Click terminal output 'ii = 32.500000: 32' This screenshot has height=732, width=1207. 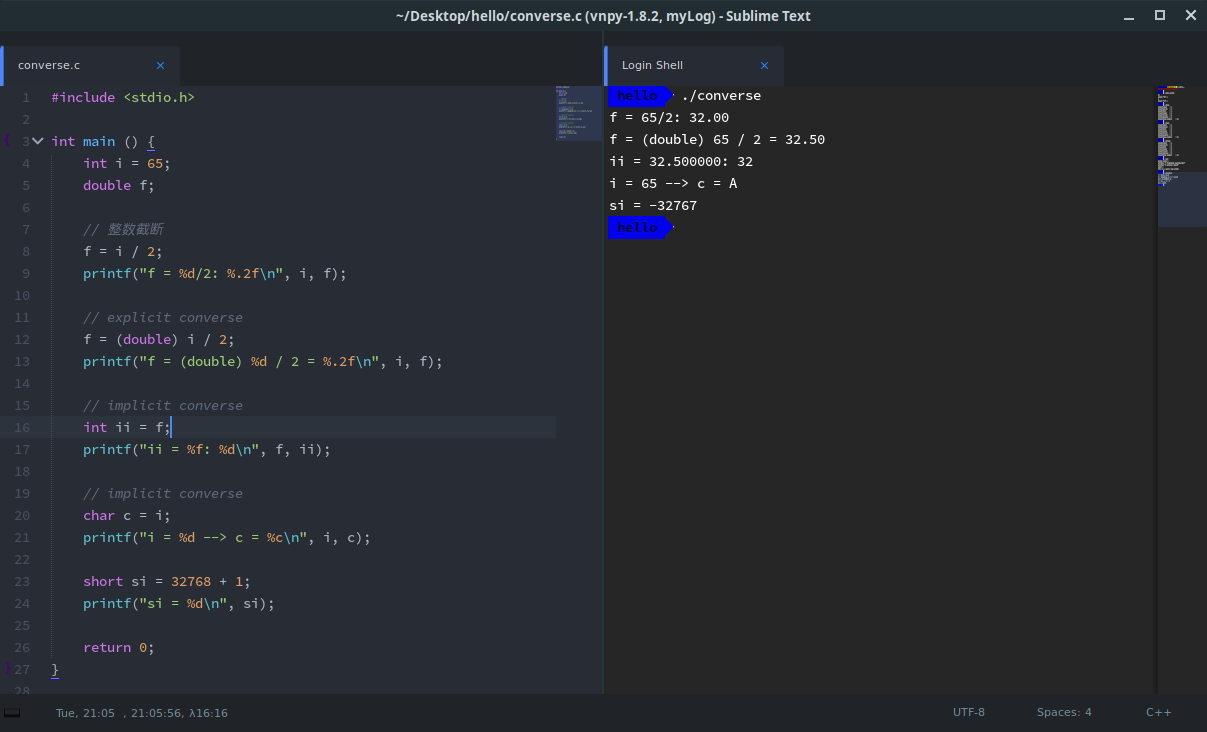point(681,161)
